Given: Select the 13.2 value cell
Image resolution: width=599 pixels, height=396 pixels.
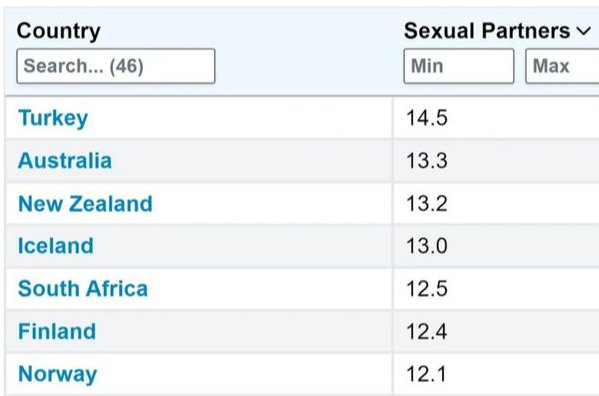Looking at the screenshot, I should pyautogui.click(x=496, y=204).
